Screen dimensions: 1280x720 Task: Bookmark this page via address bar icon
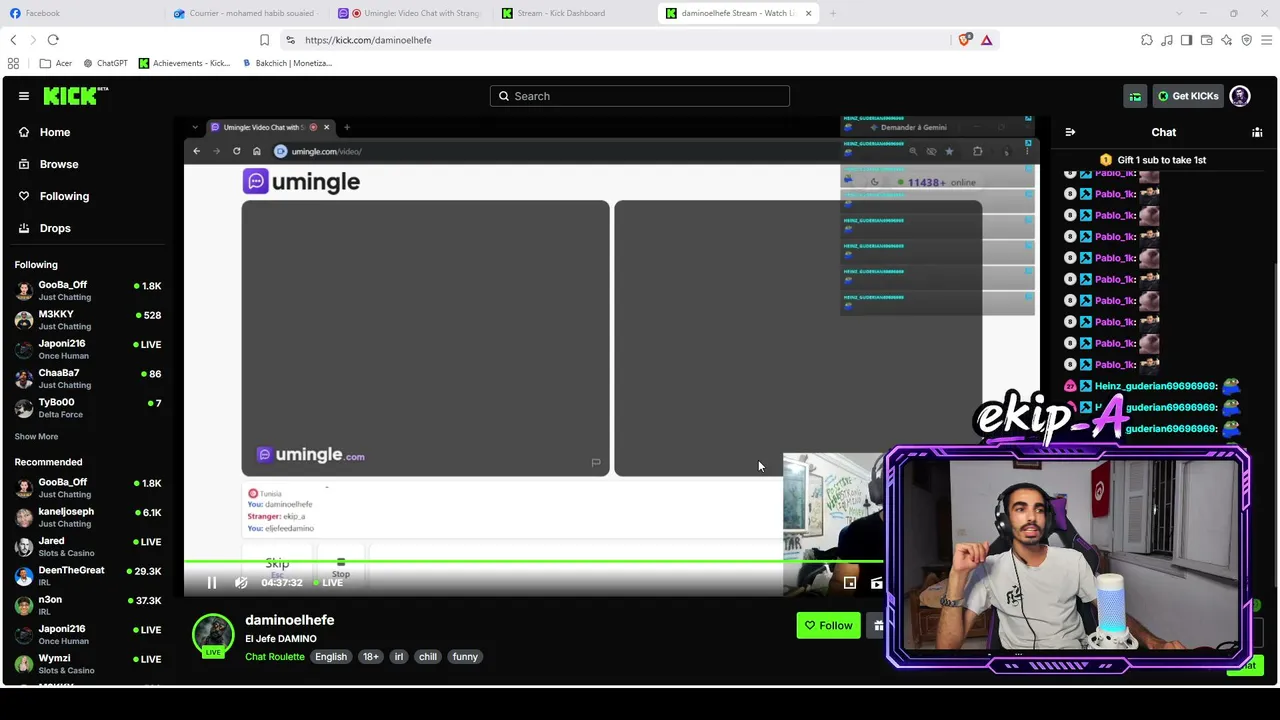[x=264, y=40]
